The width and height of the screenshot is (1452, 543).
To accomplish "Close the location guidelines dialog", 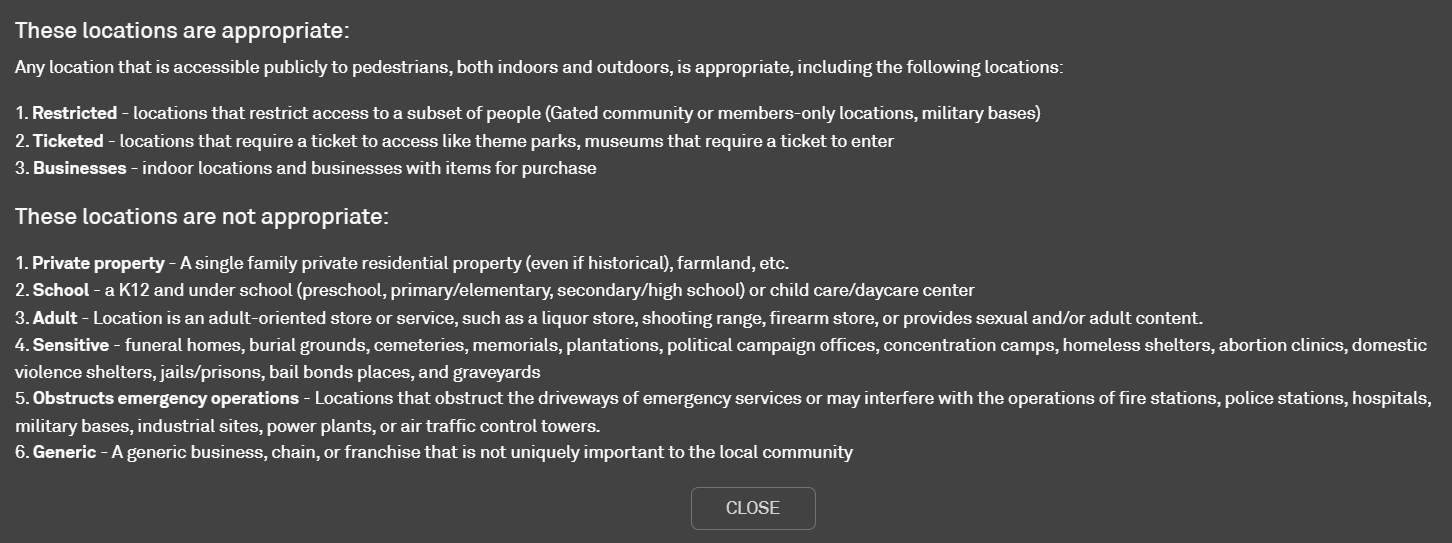I will tap(753, 508).
